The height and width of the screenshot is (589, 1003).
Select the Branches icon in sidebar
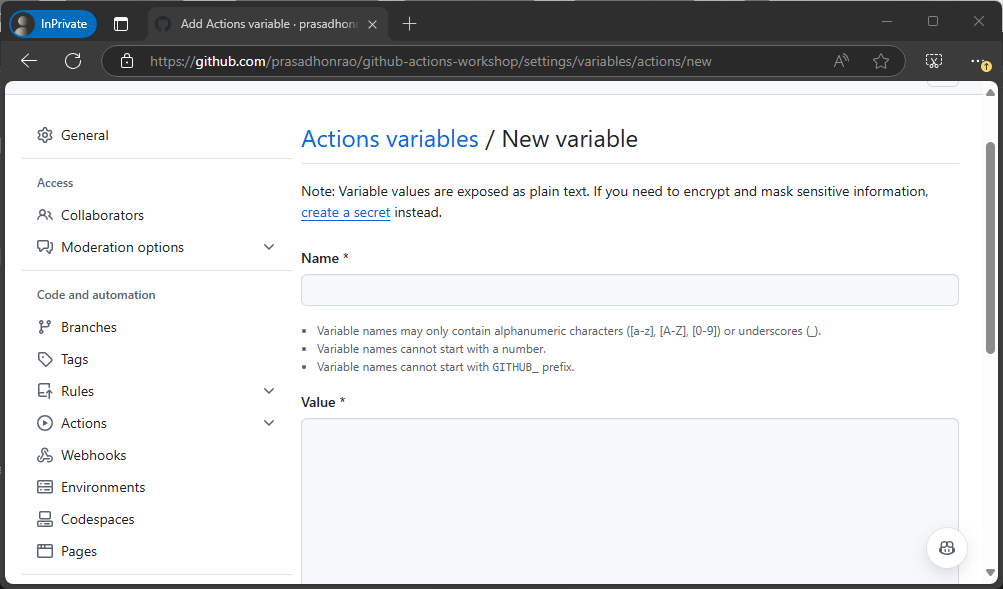point(44,326)
